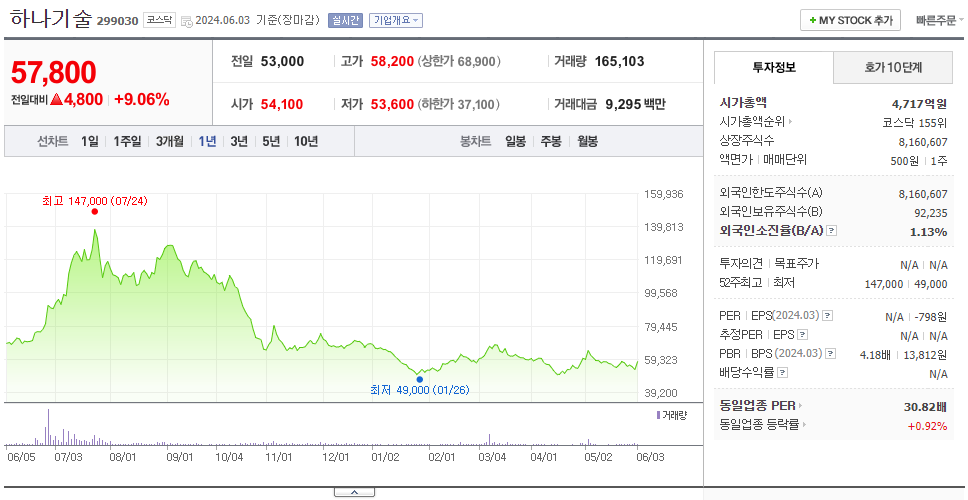This screenshot has width=968, height=500.
Task: Open the 동일업종 PER link
Action: point(761,406)
